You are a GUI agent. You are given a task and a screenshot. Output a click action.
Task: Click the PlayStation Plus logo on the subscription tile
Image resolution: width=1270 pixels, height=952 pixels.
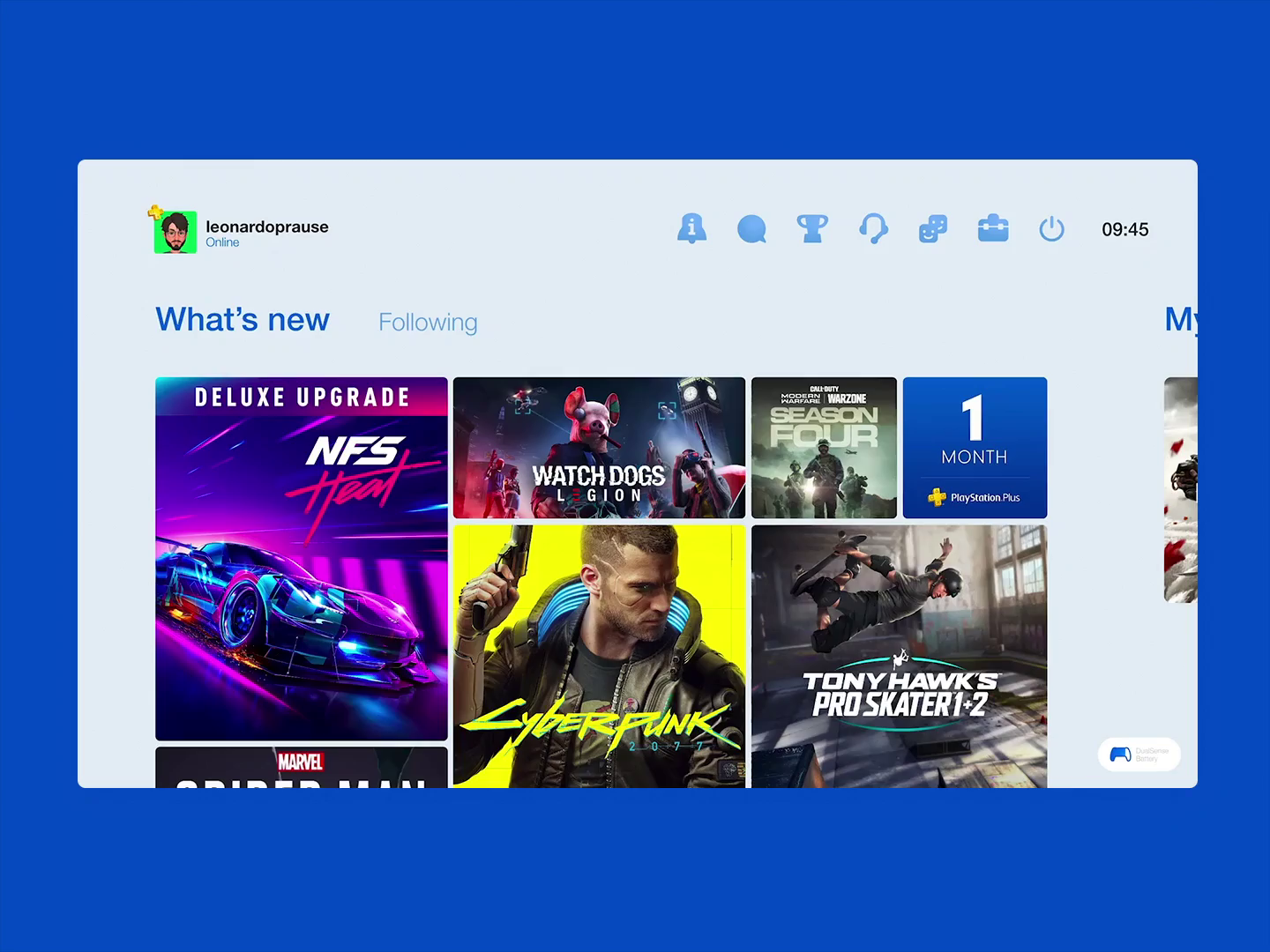(975, 497)
